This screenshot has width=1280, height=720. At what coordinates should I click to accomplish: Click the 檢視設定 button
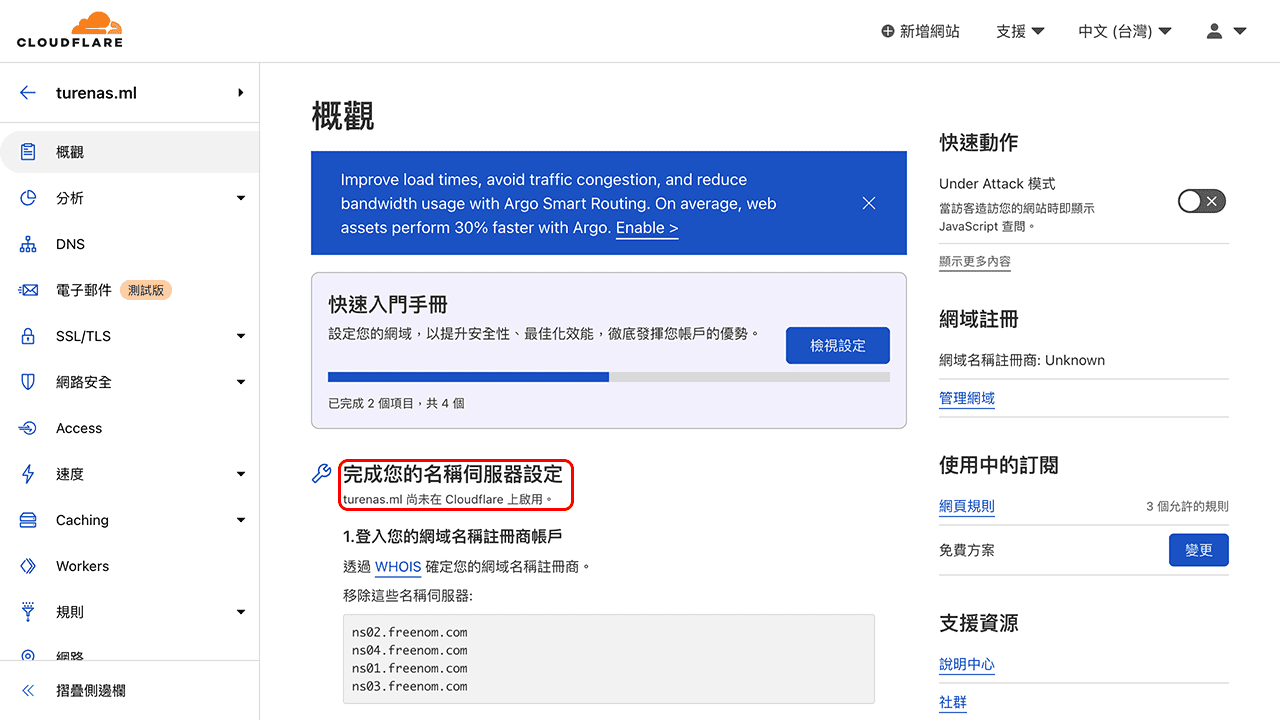[837, 345]
